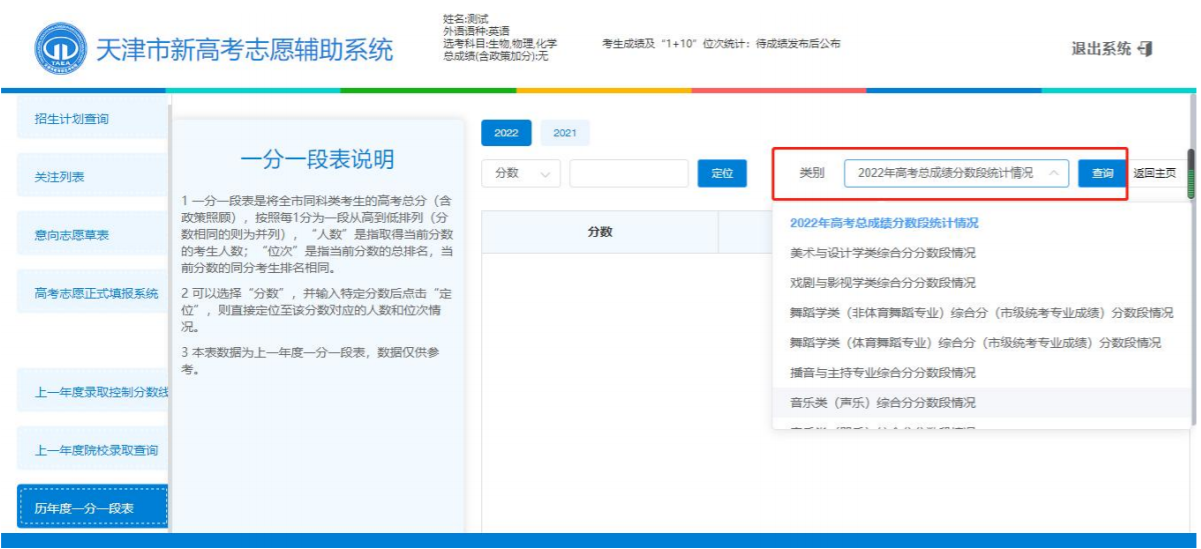Open 招生计划查询 in sidebar
Screen dimensions: 1201x549
point(92,119)
